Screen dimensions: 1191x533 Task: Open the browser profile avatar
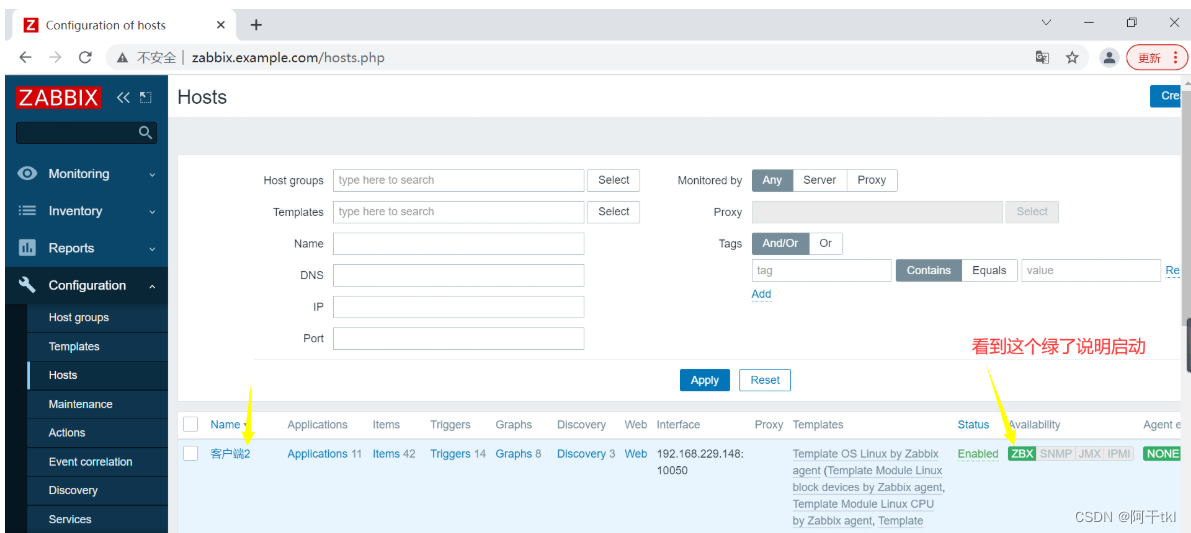pyautogui.click(x=1110, y=58)
